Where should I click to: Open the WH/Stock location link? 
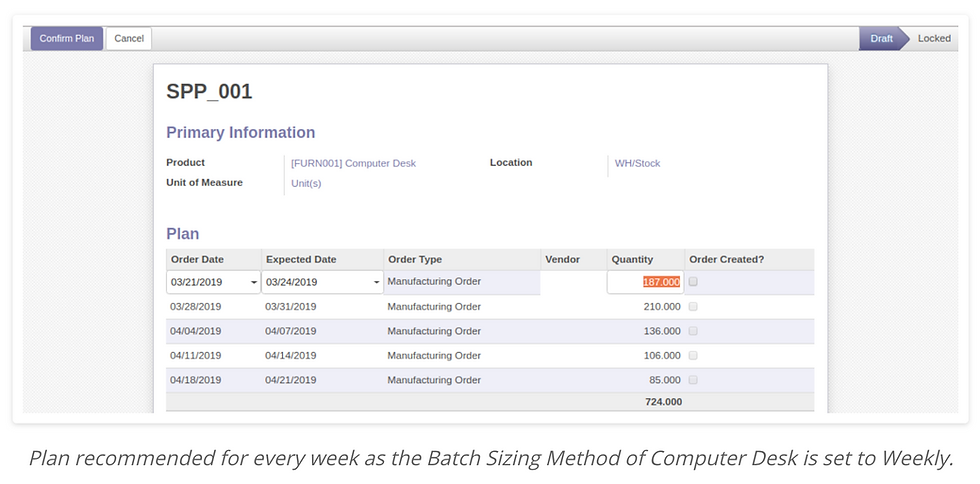(638, 163)
